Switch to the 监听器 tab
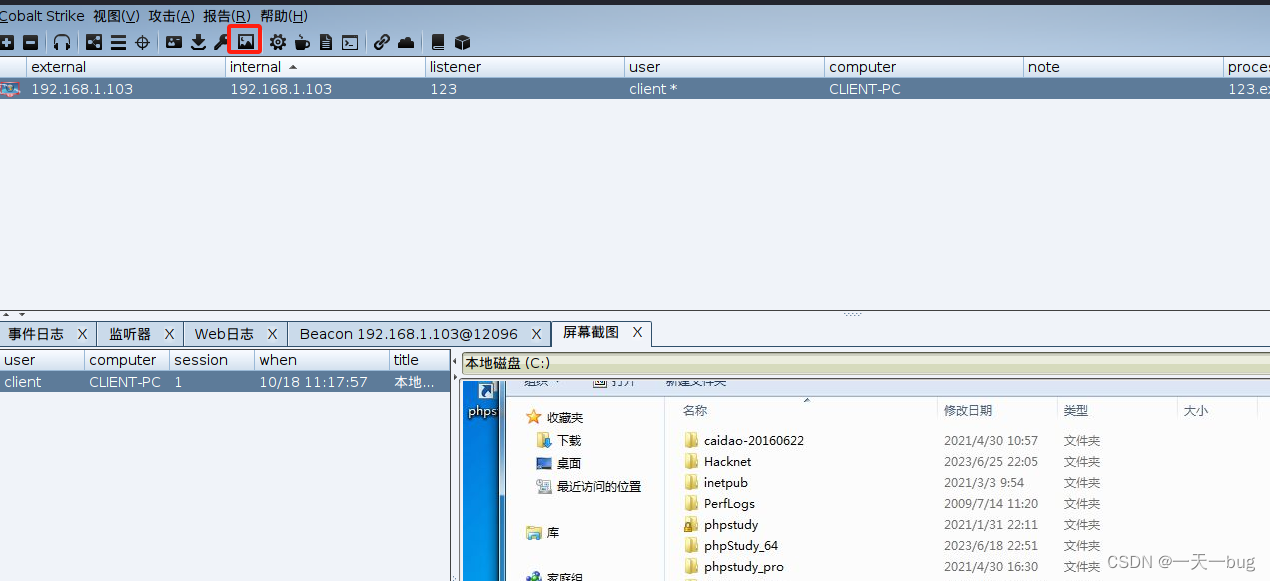The height and width of the screenshot is (581, 1270). [130, 334]
